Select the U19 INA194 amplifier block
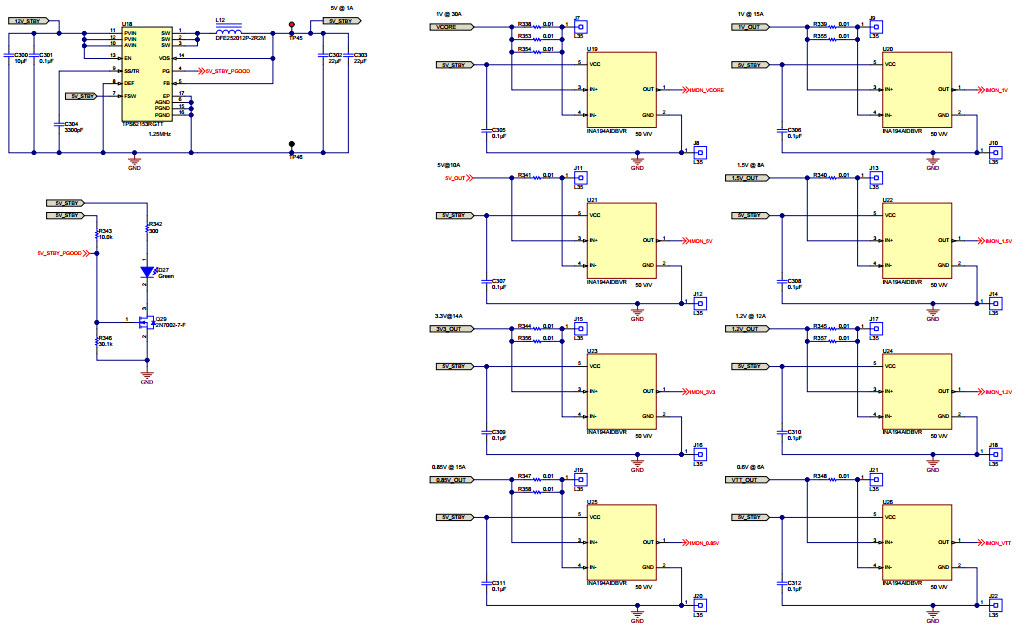 (621, 89)
